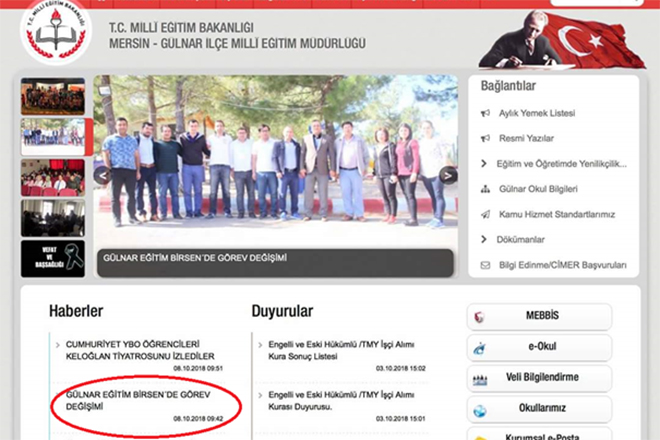This screenshot has height=440, width=660.
Task: Open the Resmi Yazılar link
Action: (526, 139)
